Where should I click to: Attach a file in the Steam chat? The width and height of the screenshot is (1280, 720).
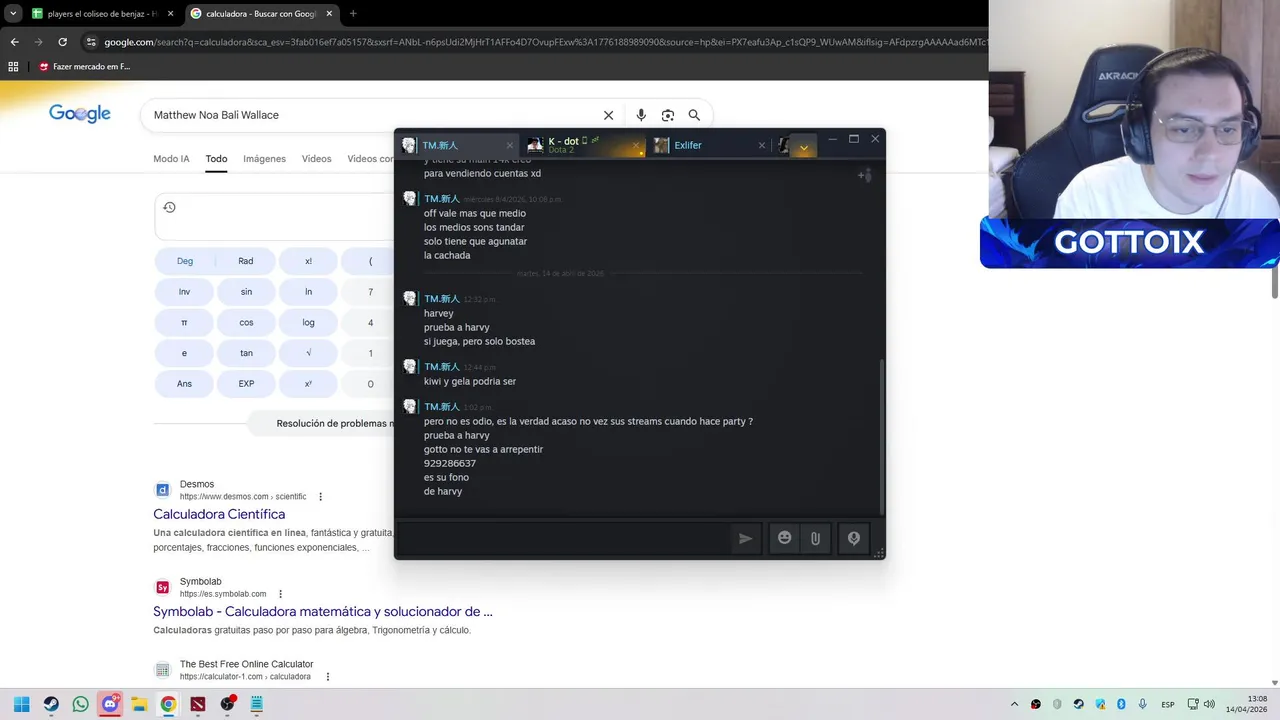(x=815, y=538)
